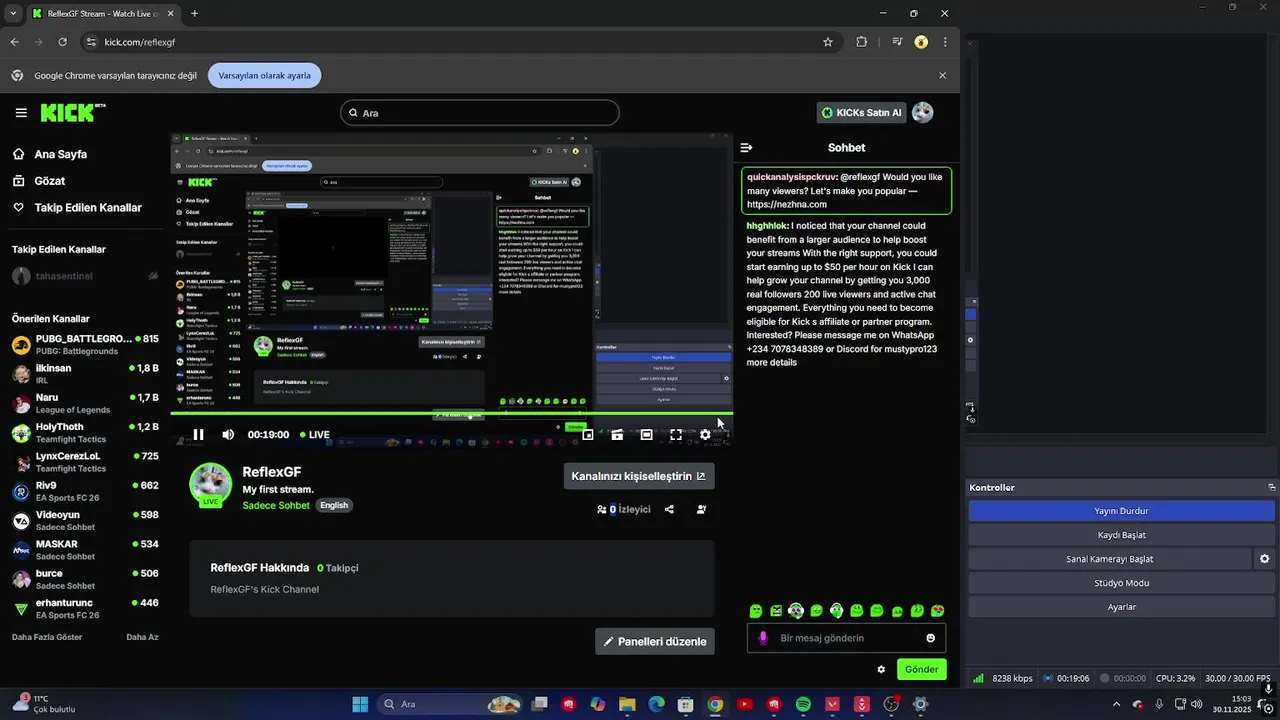The width and height of the screenshot is (1280, 720).
Task: Click the English language tag
Action: pos(334,505)
